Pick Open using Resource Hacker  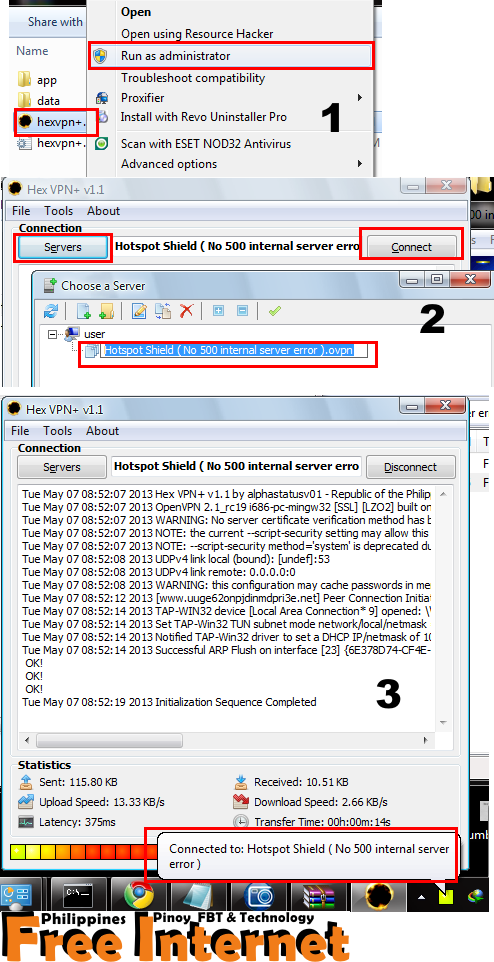(x=197, y=34)
